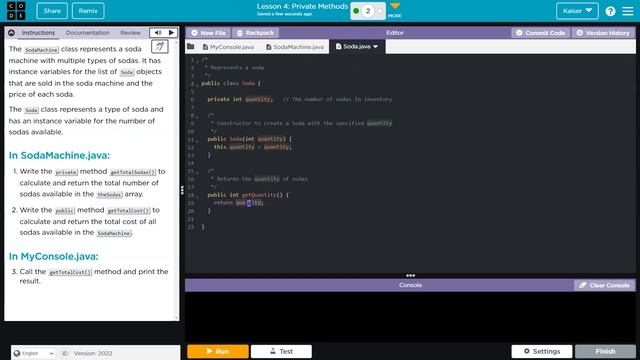Image resolution: width=640 pixels, height=360 pixels.
Task: Collapse the class fold arrow at line 4
Action: [197, 84]
